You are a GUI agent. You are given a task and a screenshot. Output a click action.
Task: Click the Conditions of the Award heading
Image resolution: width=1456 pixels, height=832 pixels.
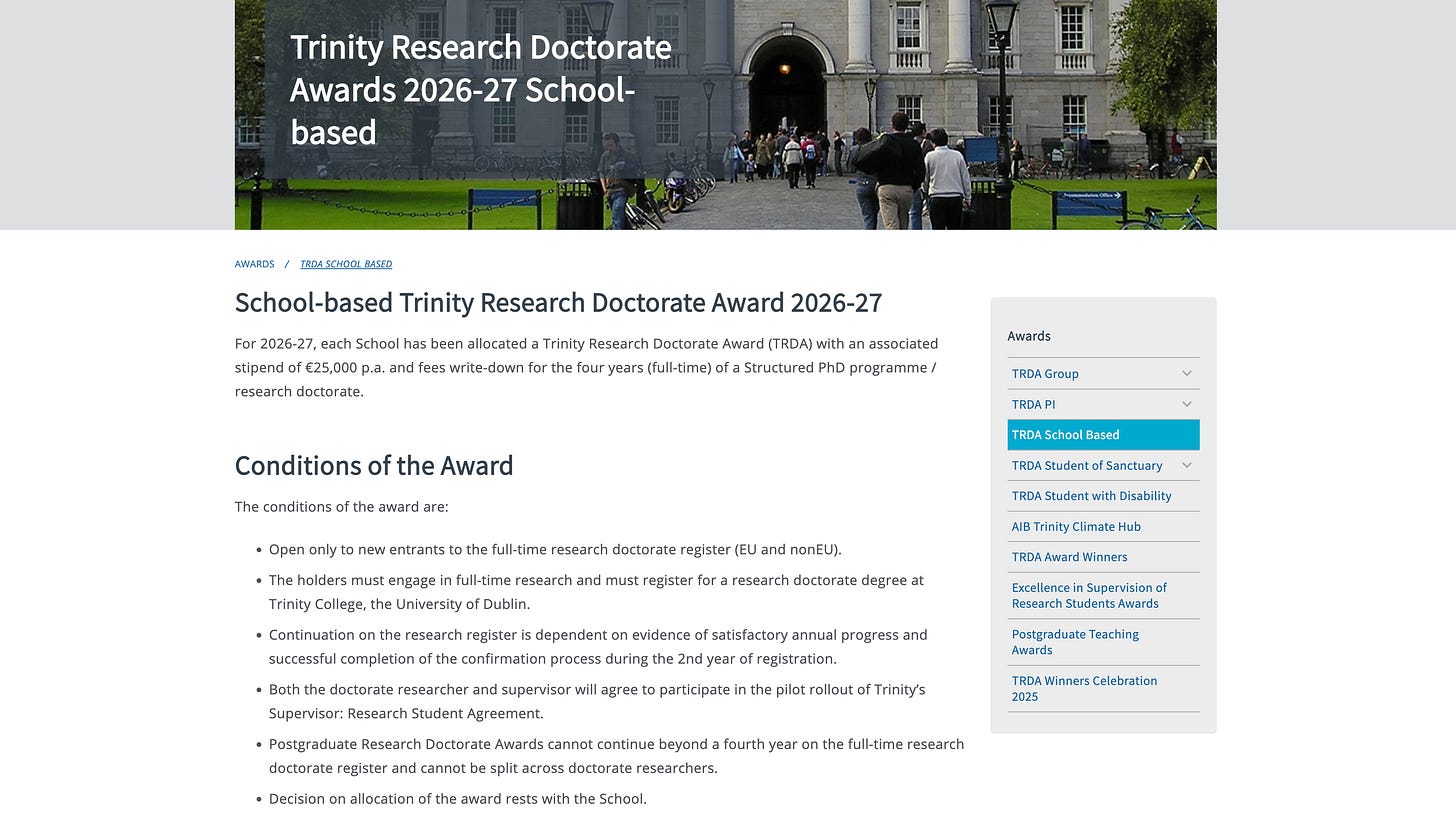click(374, 466)
